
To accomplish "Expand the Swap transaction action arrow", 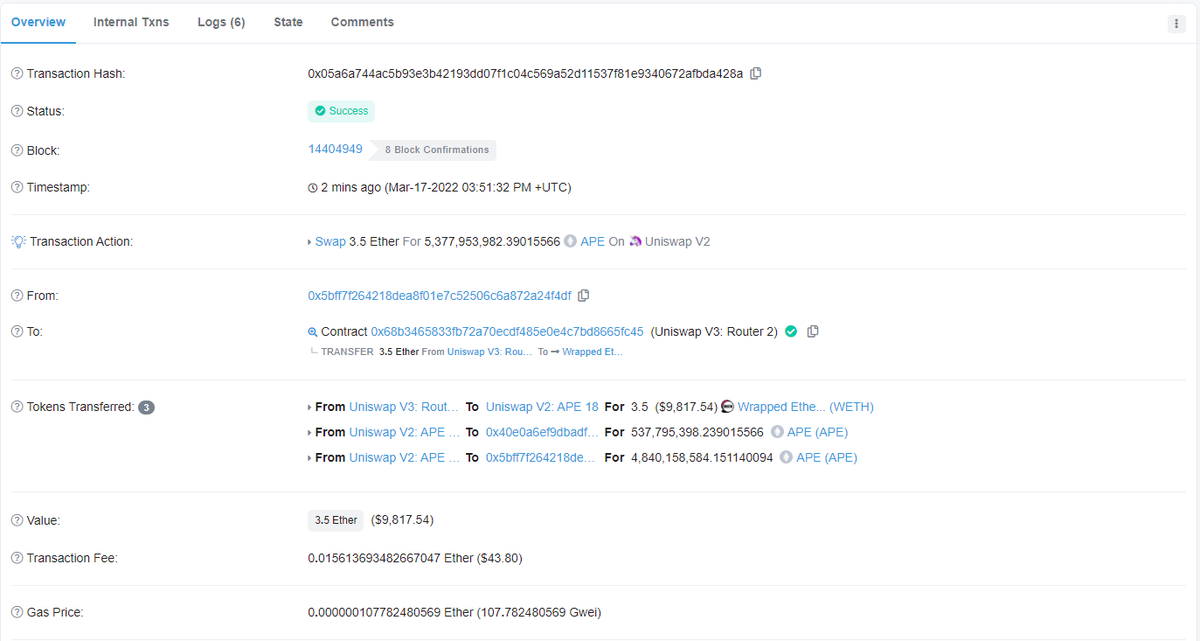I will coord(310,242).
